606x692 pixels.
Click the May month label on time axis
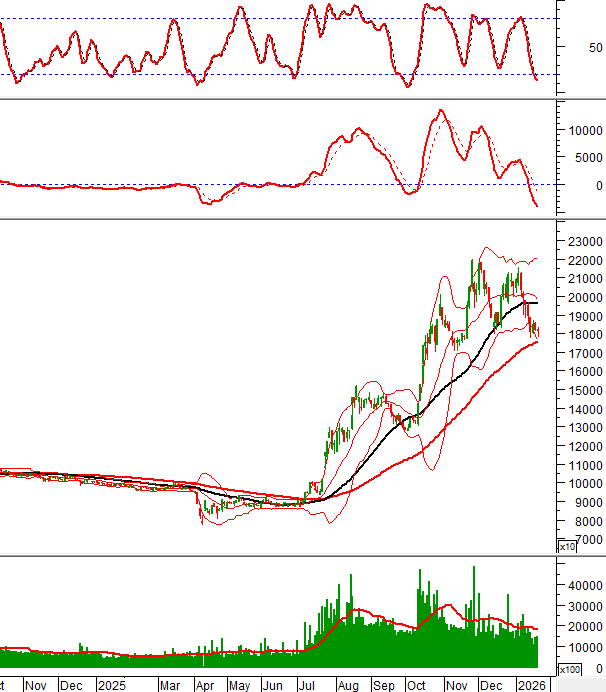(239, 685)
